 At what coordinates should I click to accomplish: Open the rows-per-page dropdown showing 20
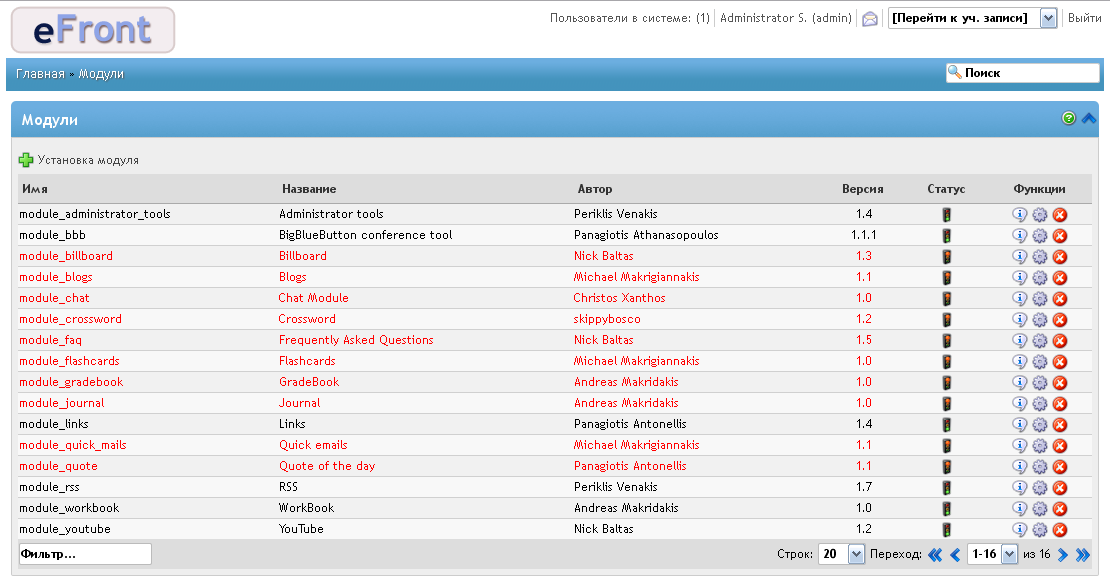(x=842, y=554)
